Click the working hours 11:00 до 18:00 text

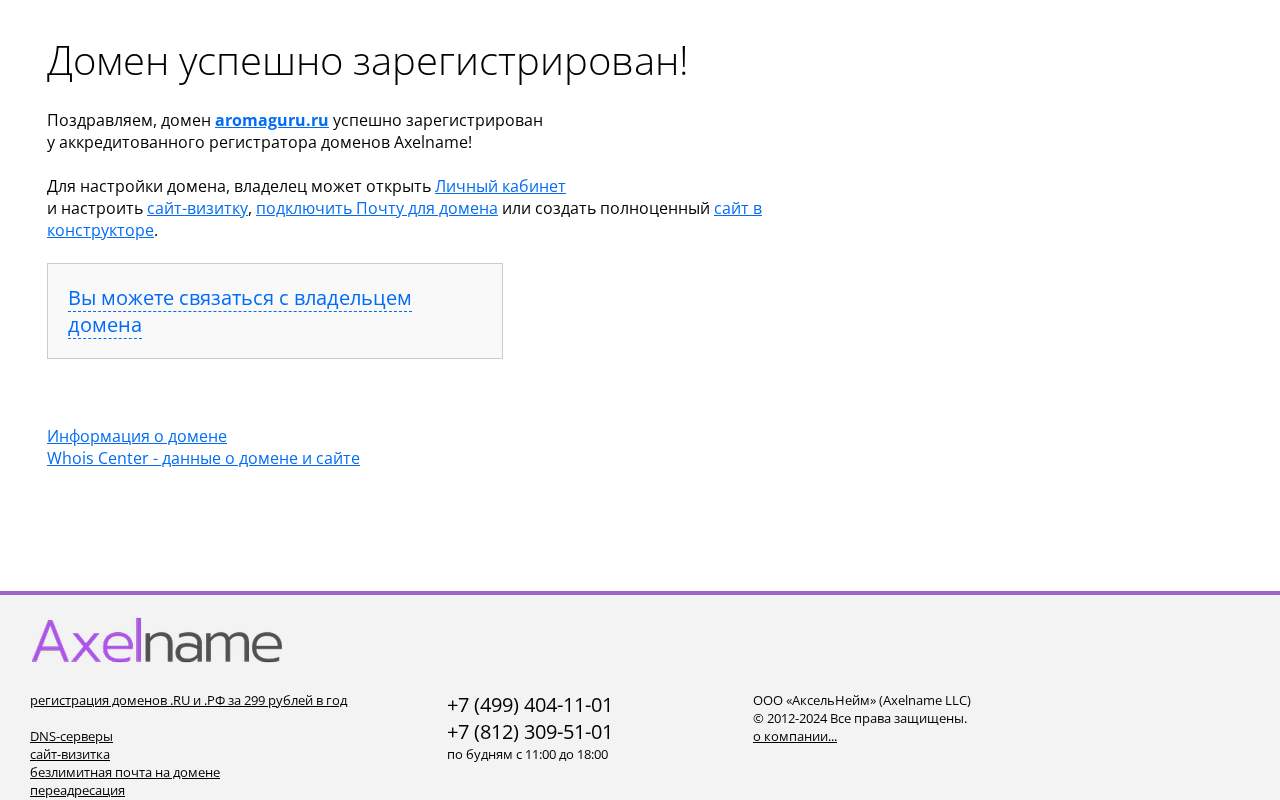tap(527, 754)
